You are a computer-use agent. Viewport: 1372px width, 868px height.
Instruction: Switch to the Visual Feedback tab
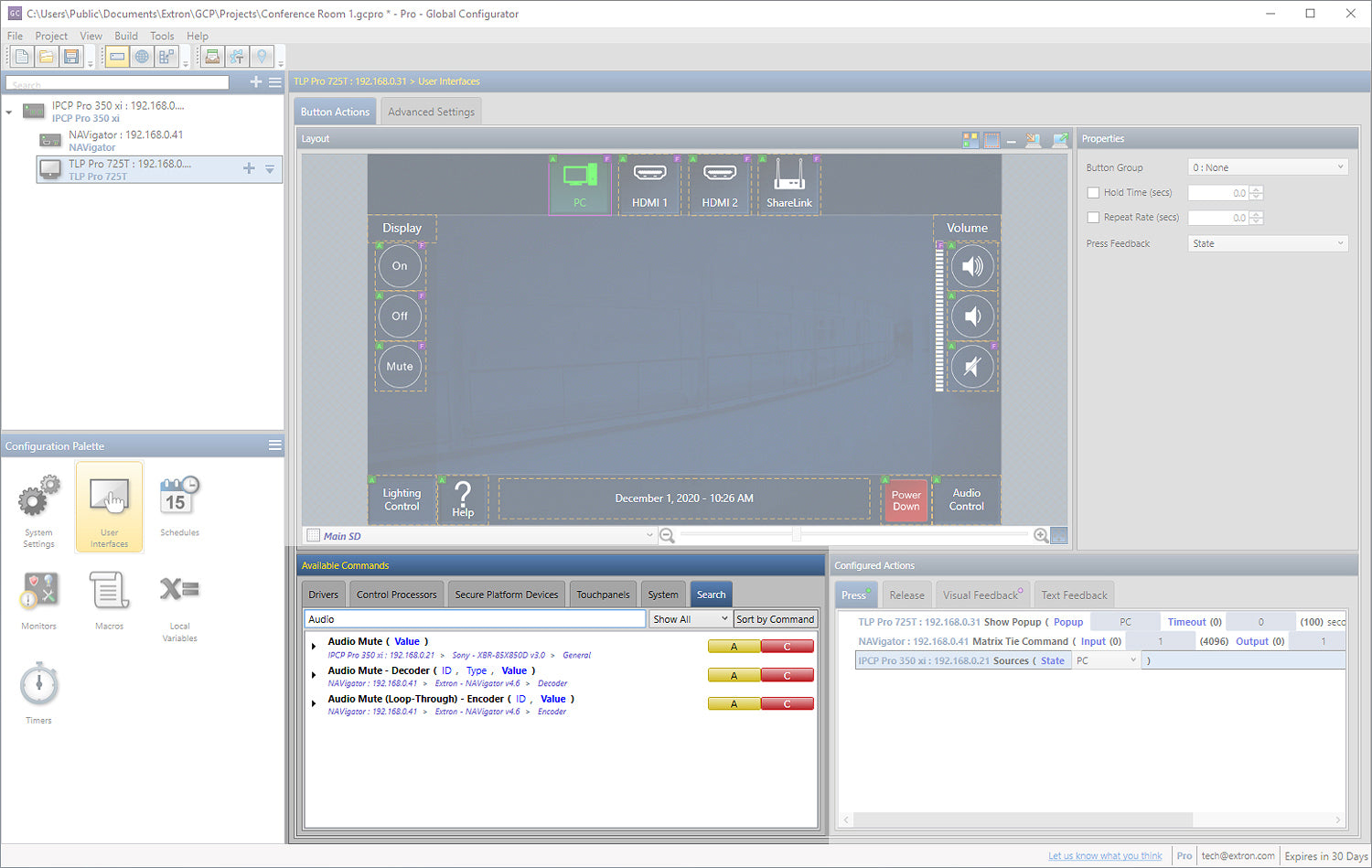tap(982, 595)
